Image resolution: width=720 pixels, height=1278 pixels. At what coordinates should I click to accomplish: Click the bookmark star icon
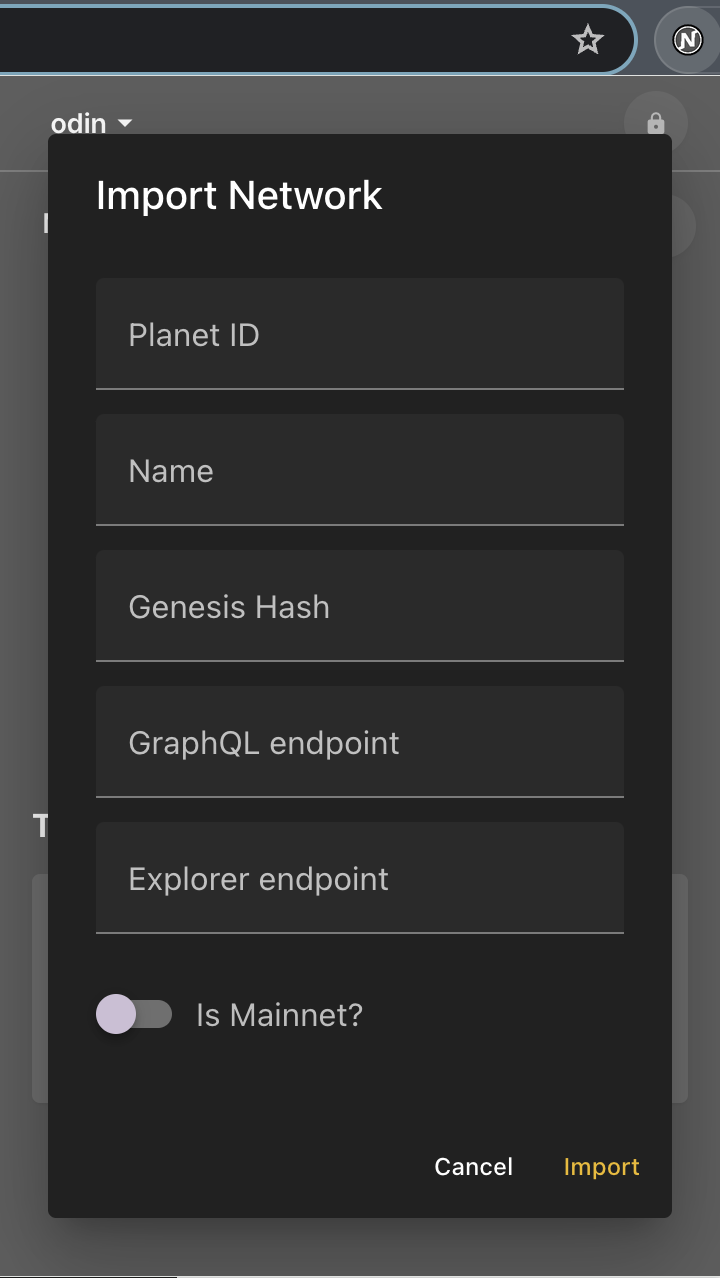point(588,40)
